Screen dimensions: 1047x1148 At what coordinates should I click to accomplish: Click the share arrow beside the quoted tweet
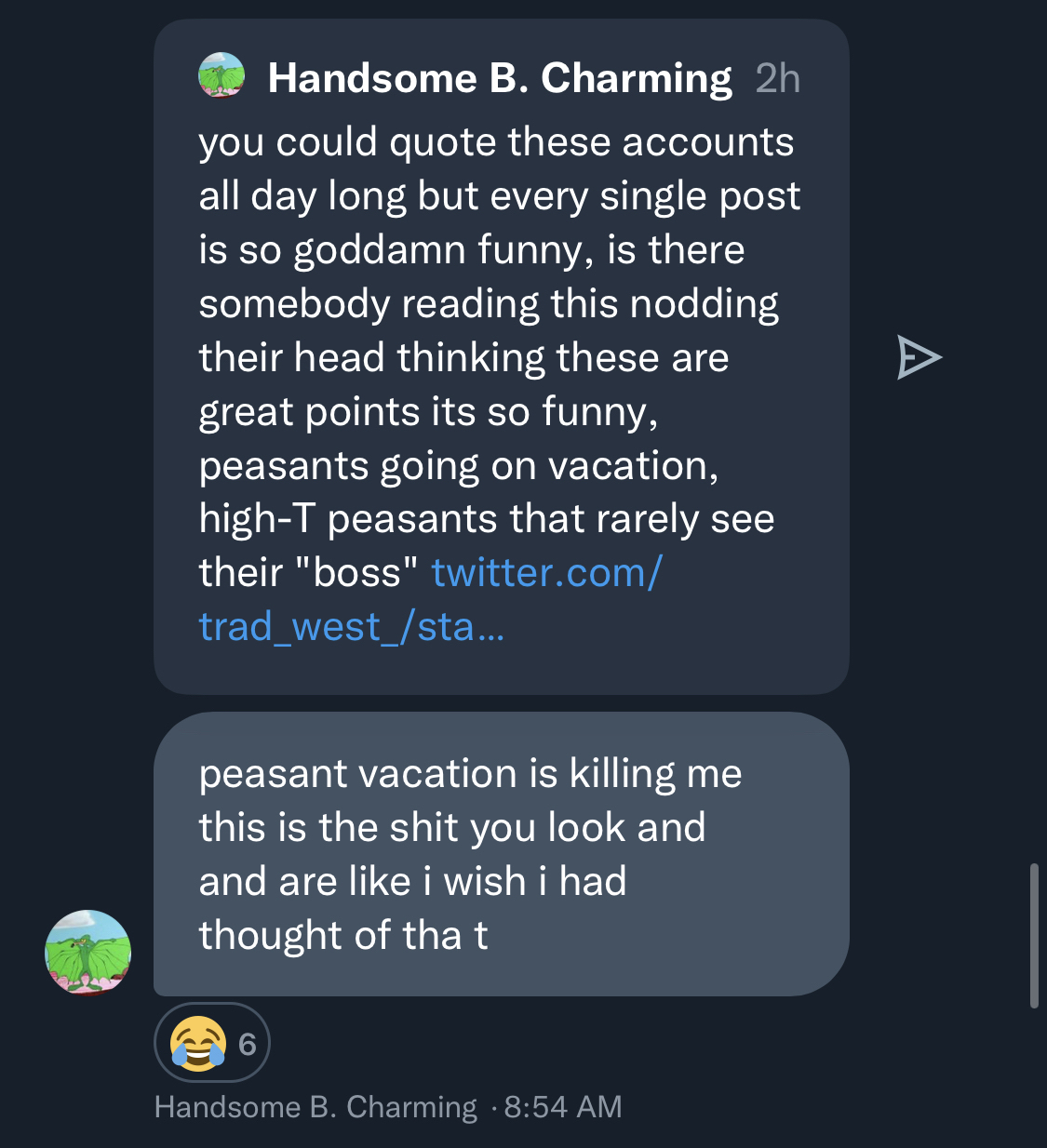coord(919,358)
